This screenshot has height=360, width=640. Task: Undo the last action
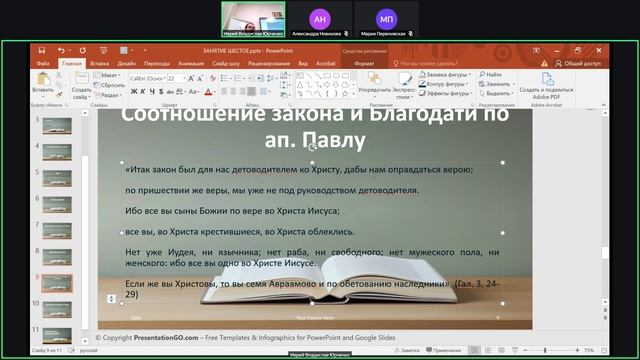(x=61, y=50)
